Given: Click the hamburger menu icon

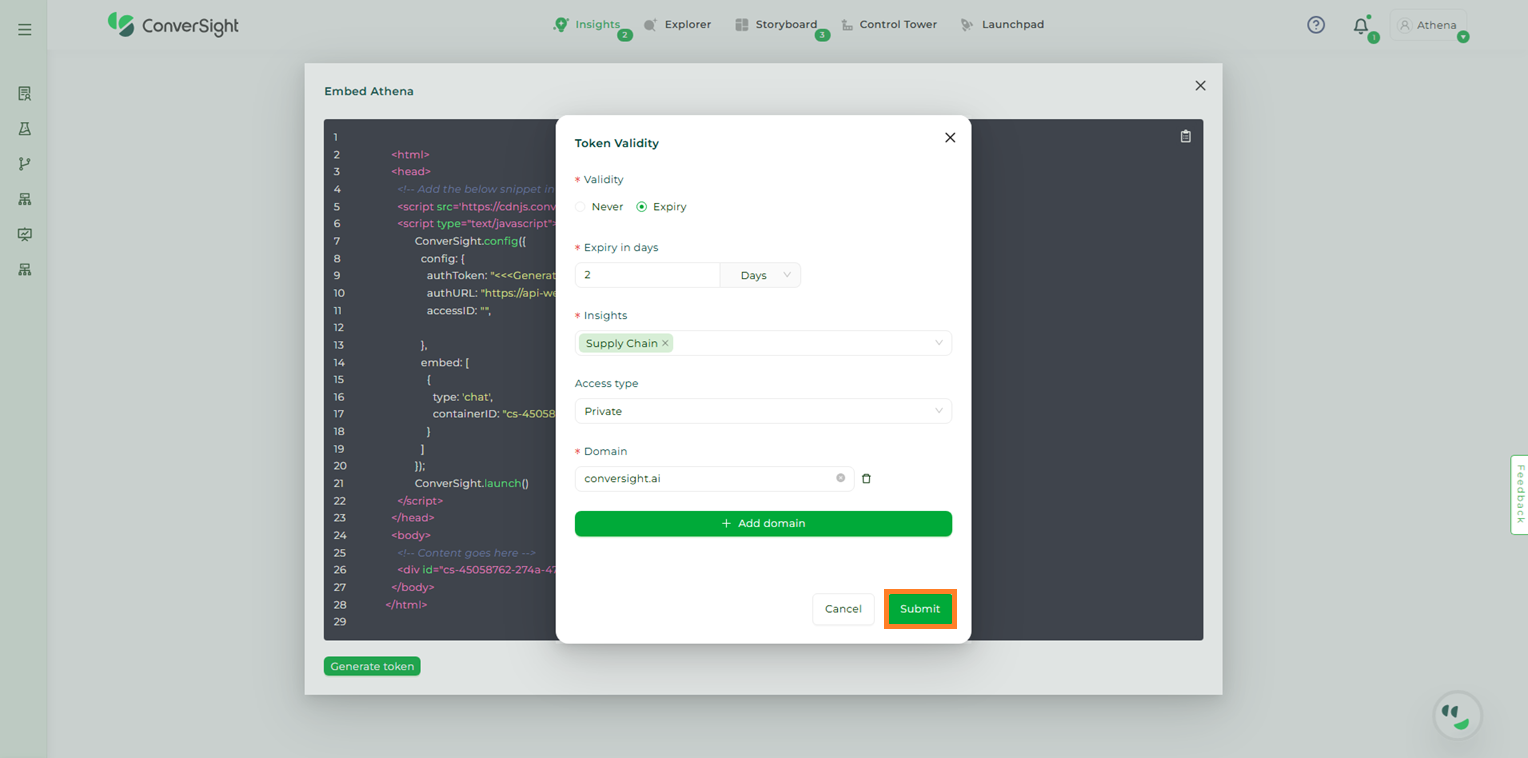Looking at the screenshot, I should [25, 30].
